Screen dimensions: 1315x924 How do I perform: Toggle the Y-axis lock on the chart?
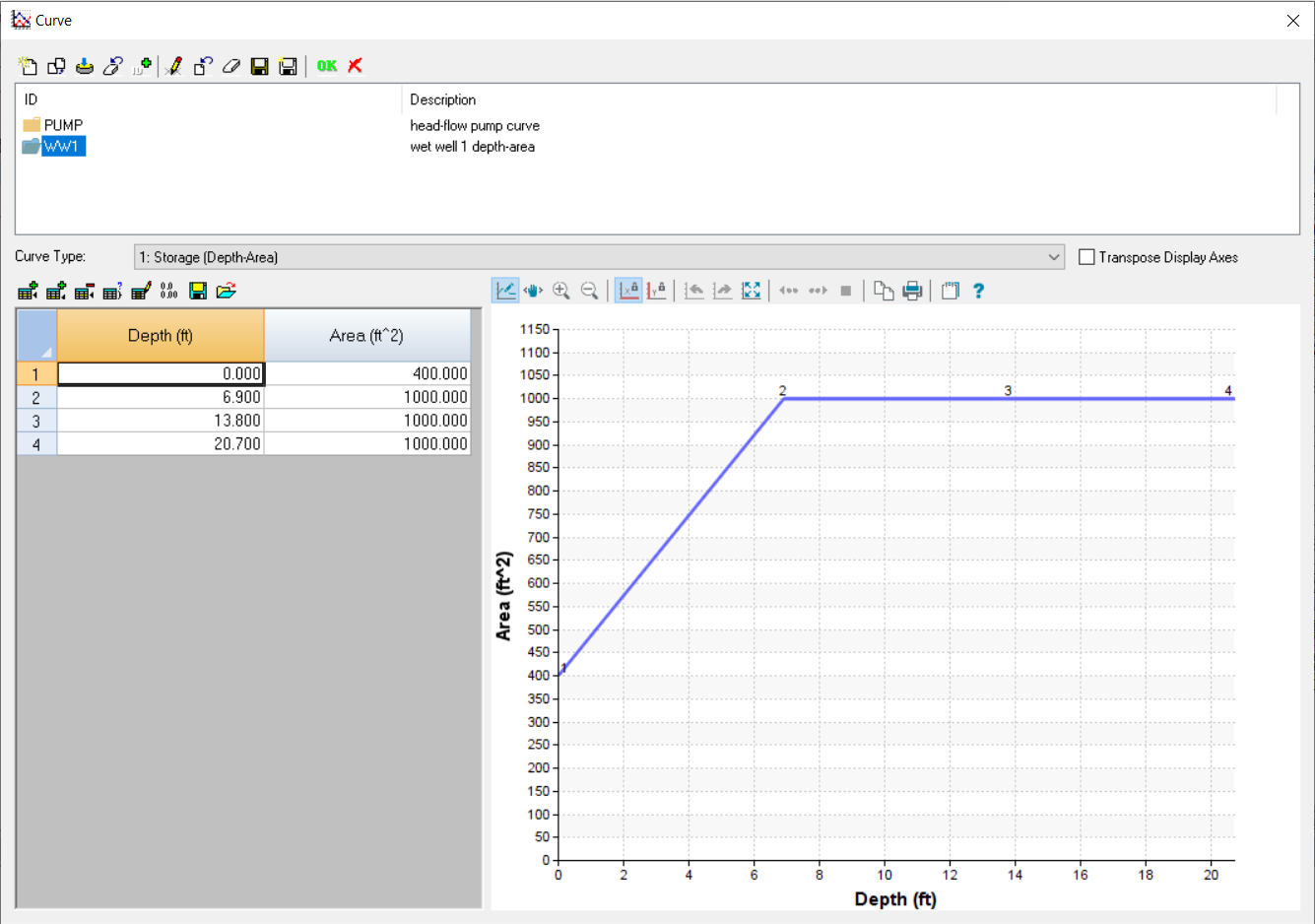click(x=657, y=290)
